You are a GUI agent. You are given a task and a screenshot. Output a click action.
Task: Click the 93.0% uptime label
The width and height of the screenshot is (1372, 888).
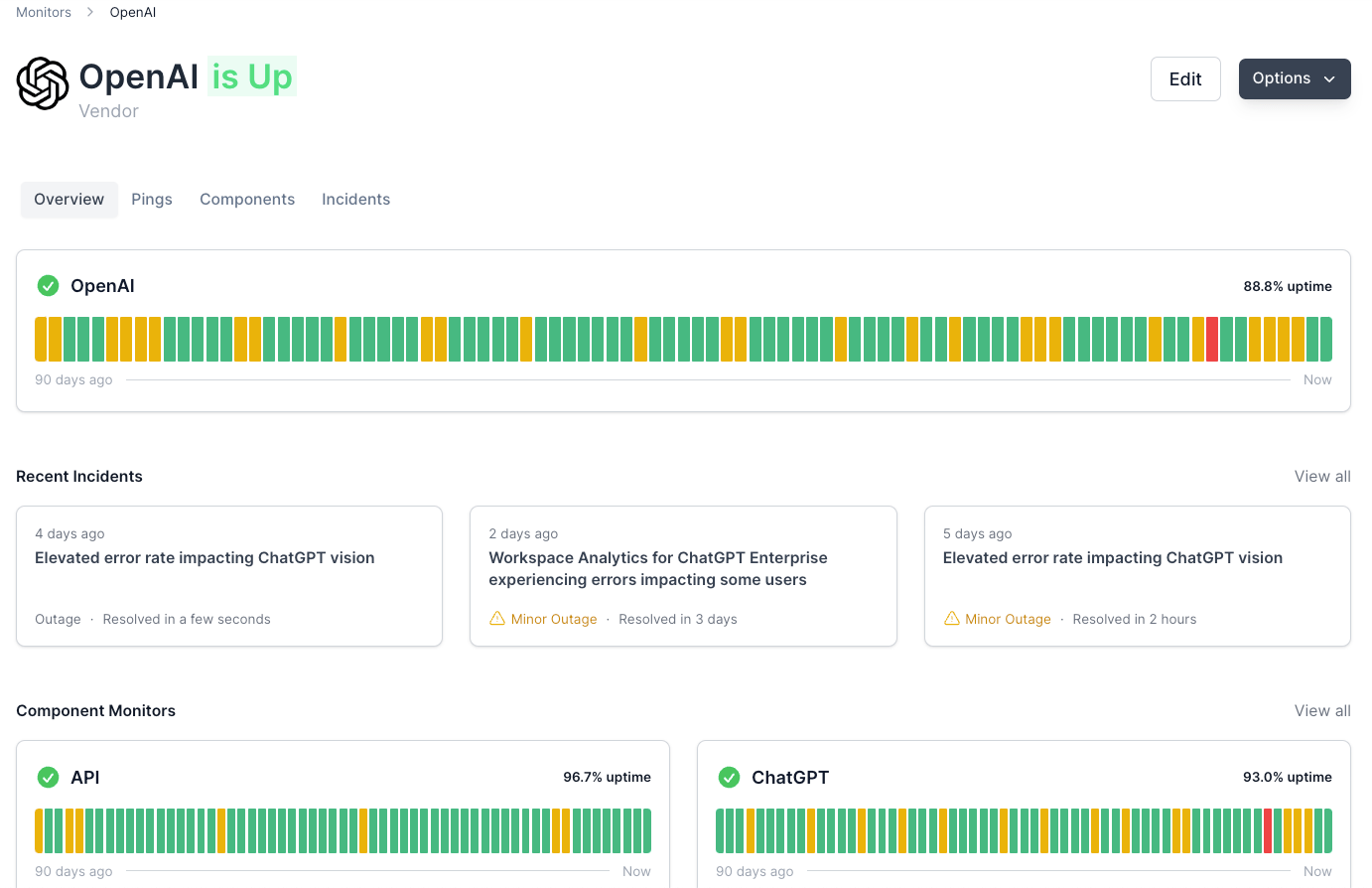[1288, 778]
